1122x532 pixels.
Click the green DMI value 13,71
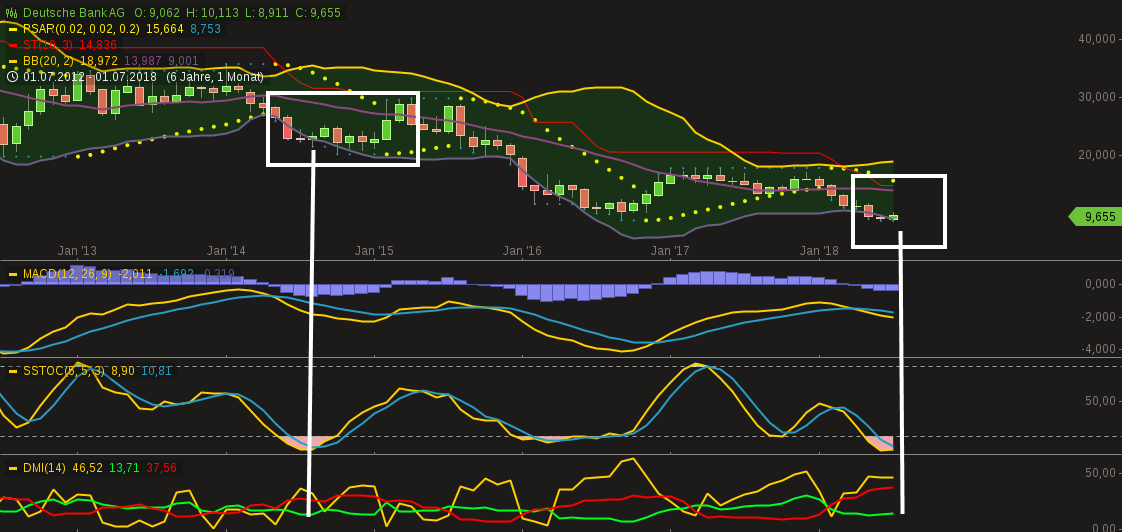(124, 468)
